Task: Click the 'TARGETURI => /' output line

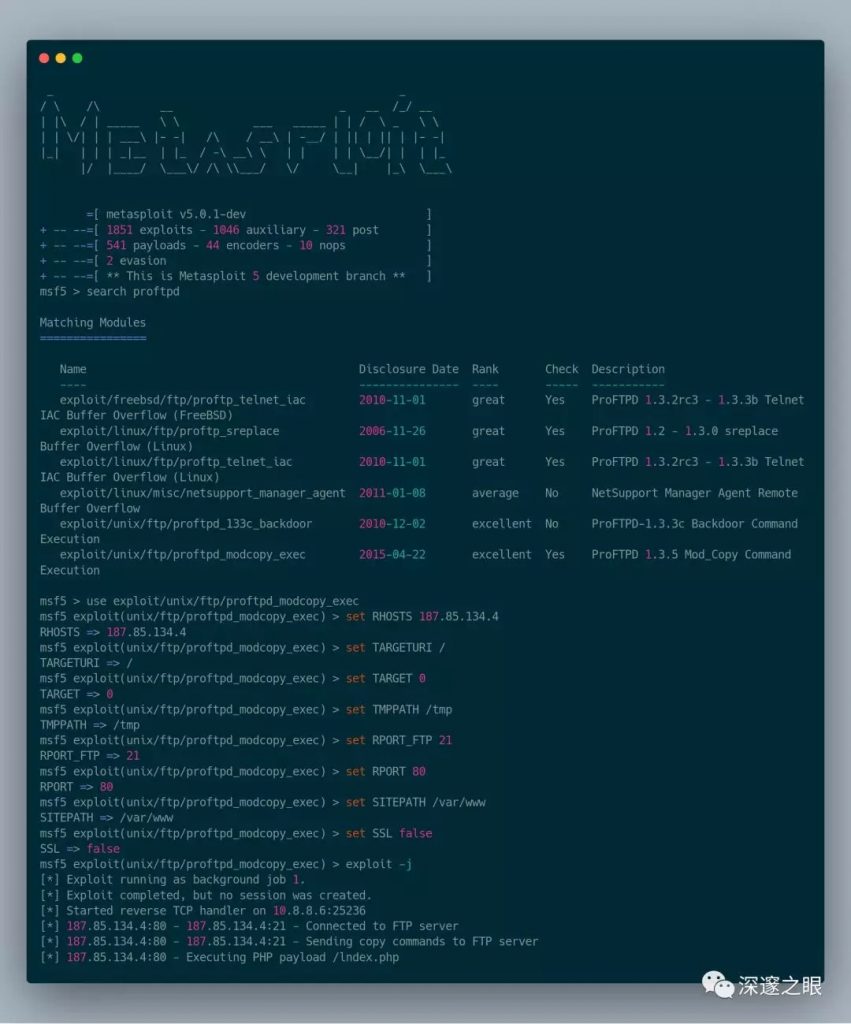Action: point(86,663)
